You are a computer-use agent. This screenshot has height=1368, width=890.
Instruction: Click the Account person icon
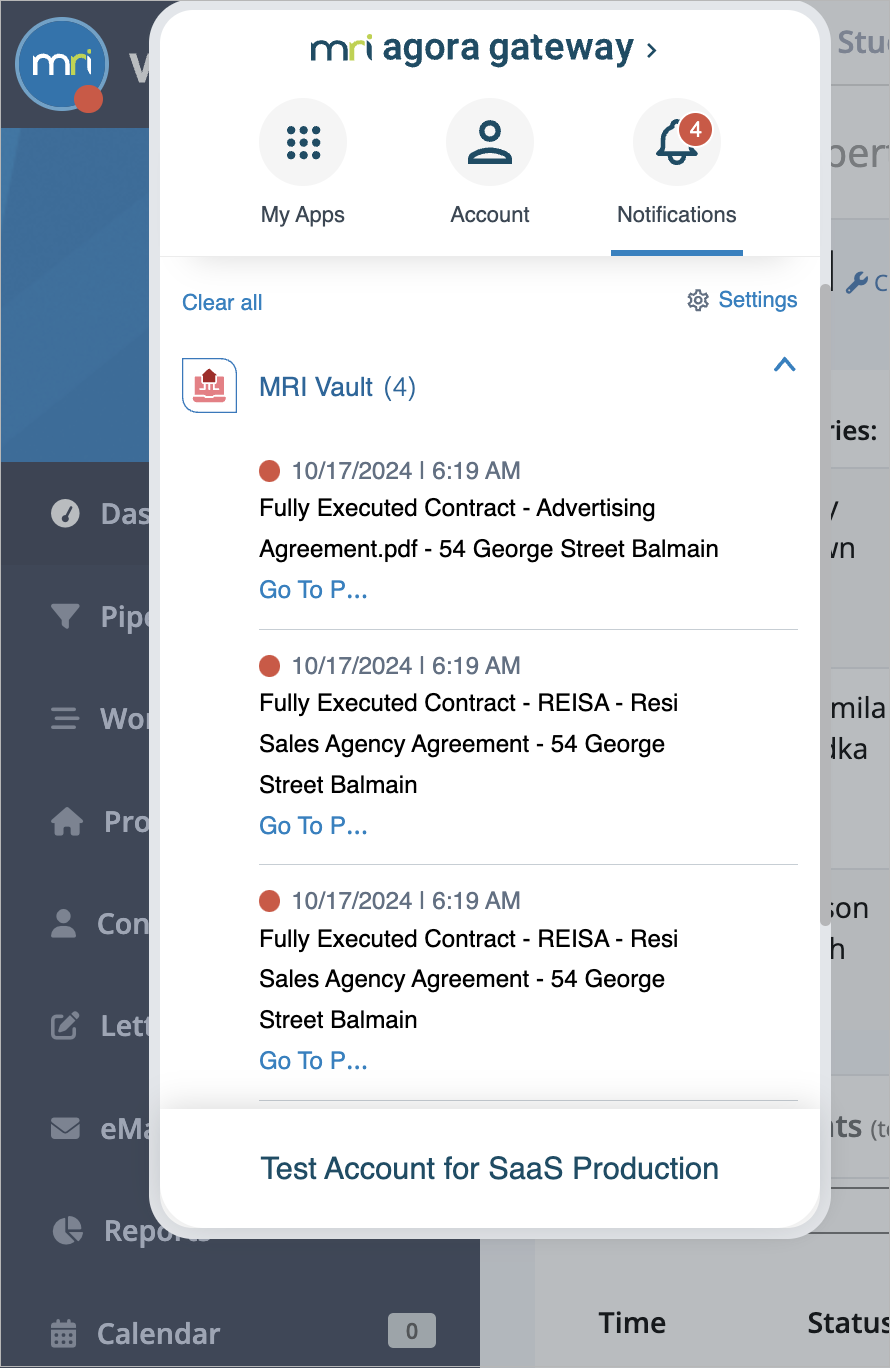point(490,143)
